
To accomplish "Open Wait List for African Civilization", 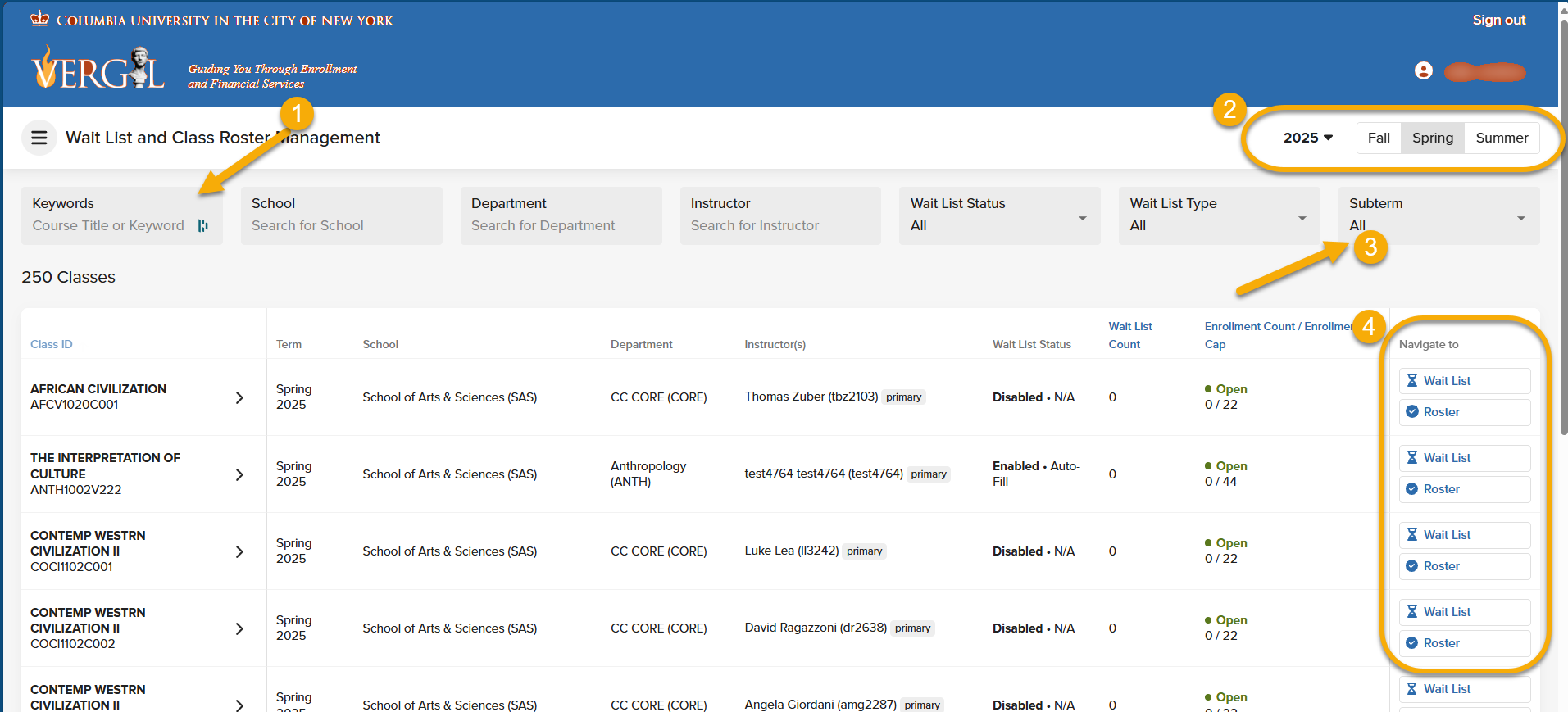I will (x=1464, y=381).
